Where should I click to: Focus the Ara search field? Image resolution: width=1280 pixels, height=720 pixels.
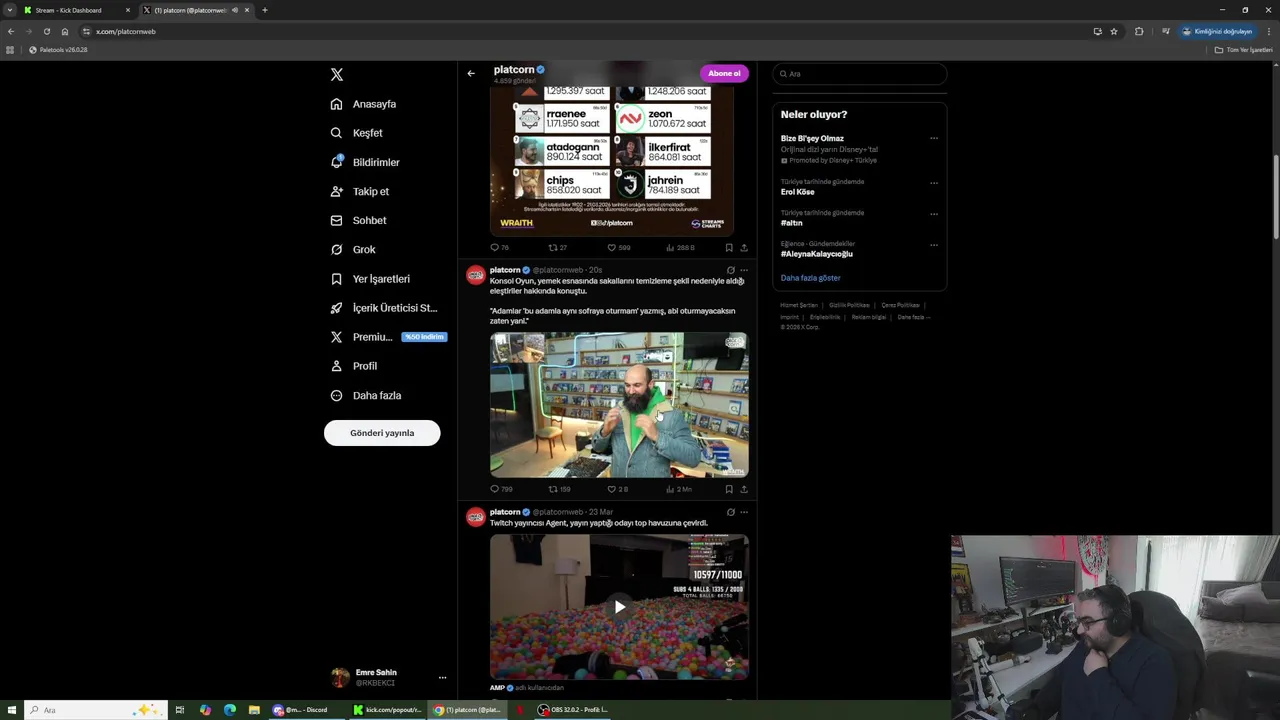click(860, 74)
